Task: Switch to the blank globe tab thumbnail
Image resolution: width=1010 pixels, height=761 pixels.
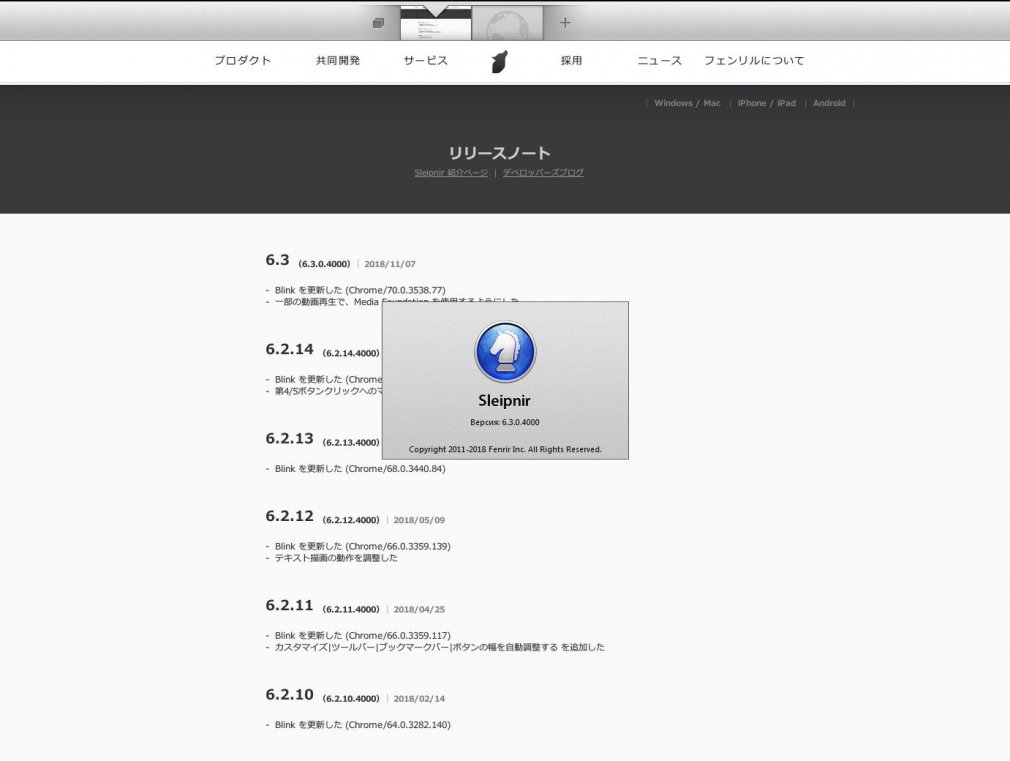Action: pyautogui.click(x=507, y=24)
